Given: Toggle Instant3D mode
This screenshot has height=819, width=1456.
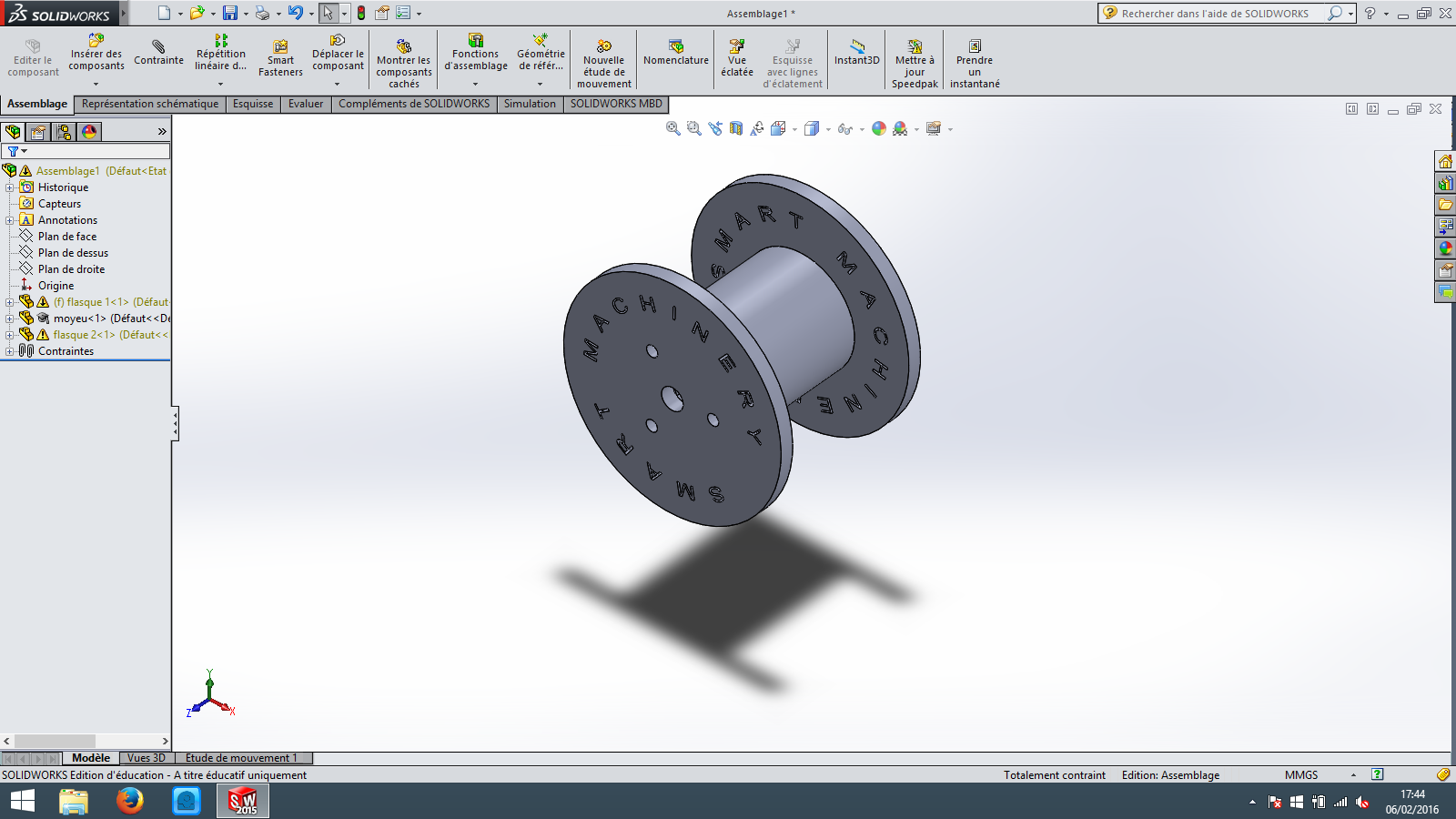Looking at the screenshot, I should pos(857,53).
